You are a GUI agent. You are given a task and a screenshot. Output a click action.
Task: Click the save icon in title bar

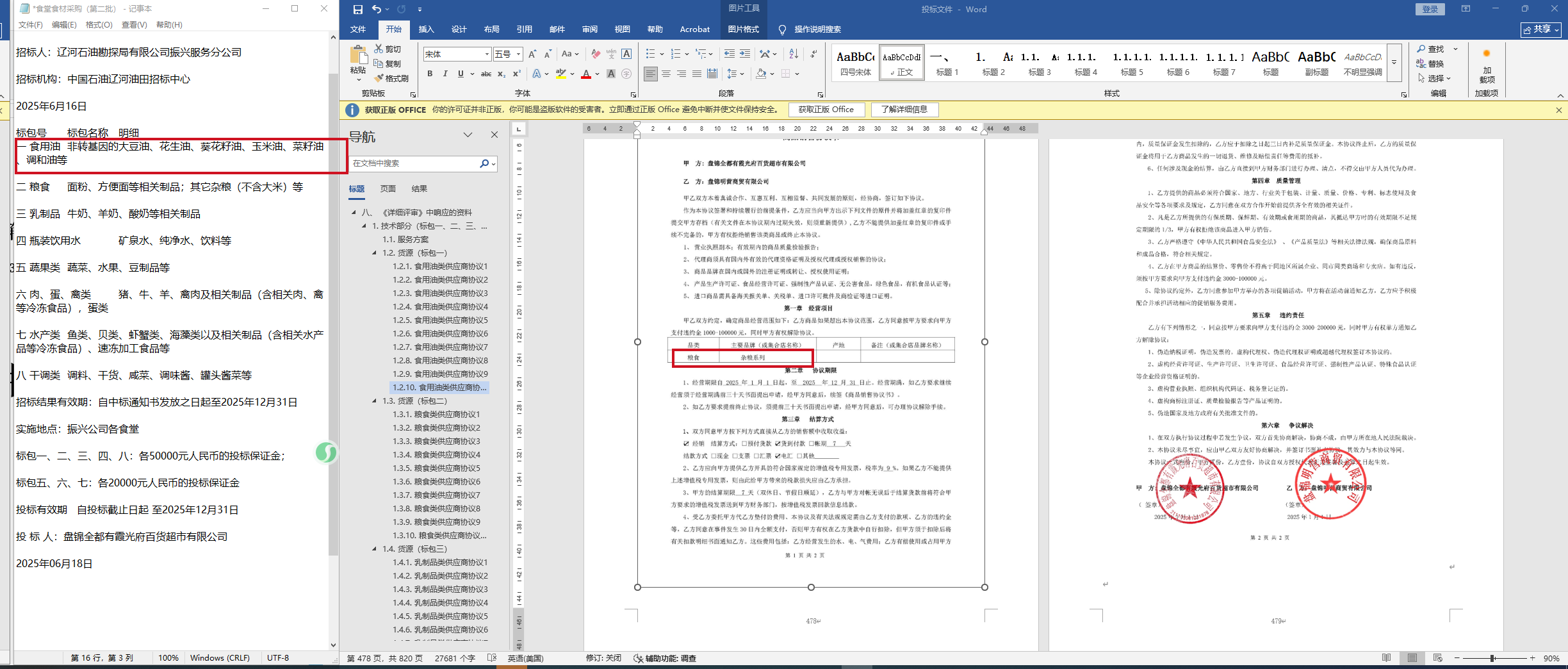click(357, 9)
